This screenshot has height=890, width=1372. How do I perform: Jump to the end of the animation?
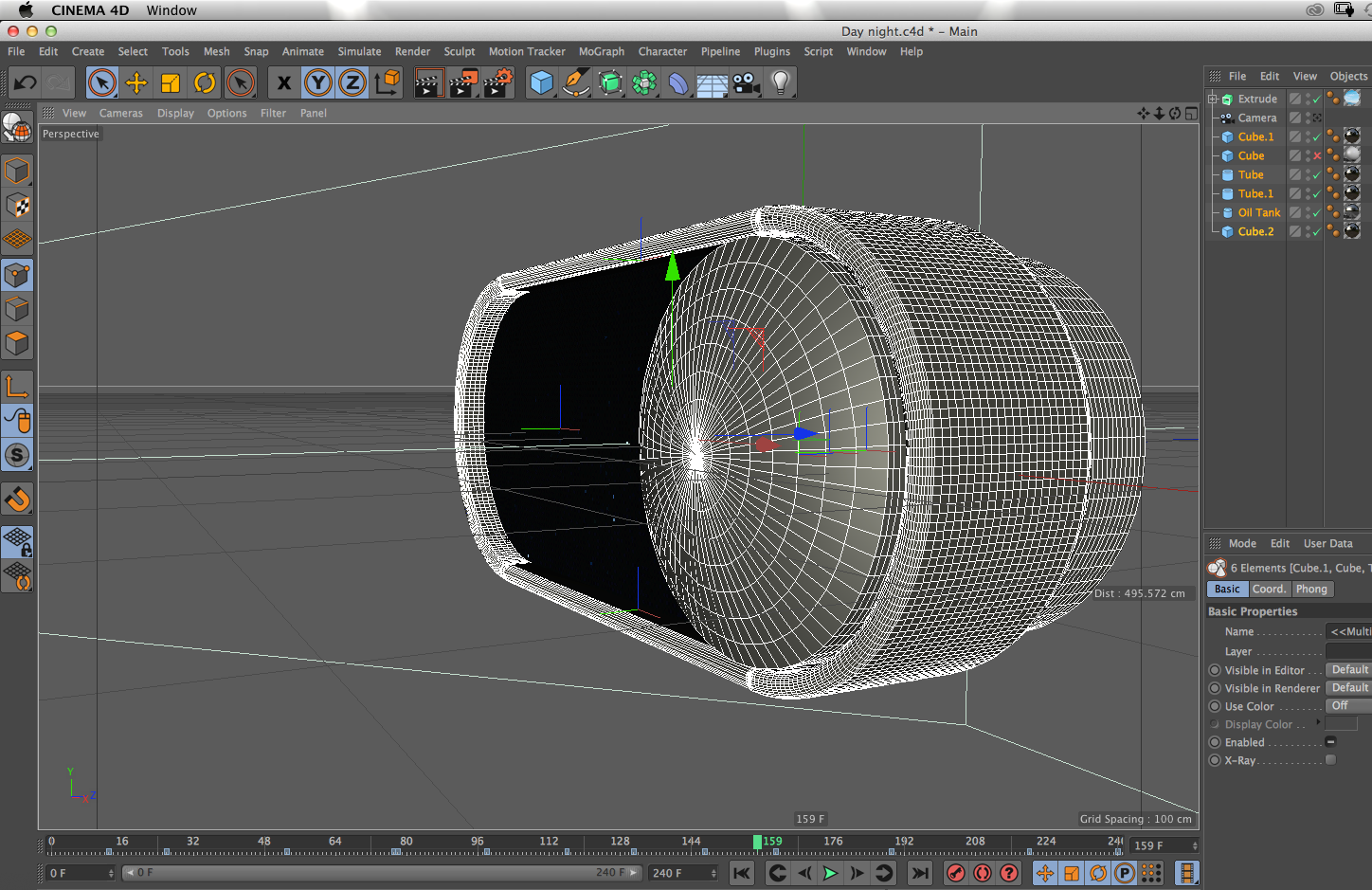coord(919,873)
